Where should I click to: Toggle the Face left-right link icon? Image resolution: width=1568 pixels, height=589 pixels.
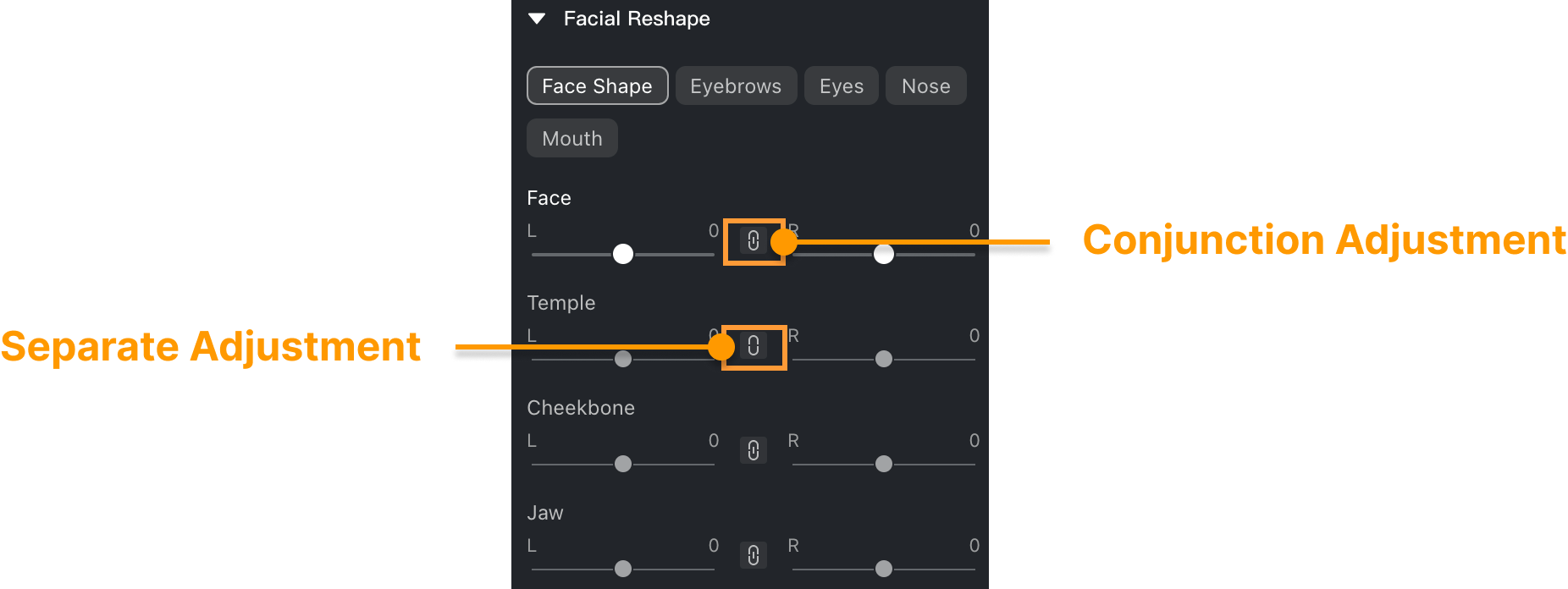pyautogui.click(x=754, y=241)
